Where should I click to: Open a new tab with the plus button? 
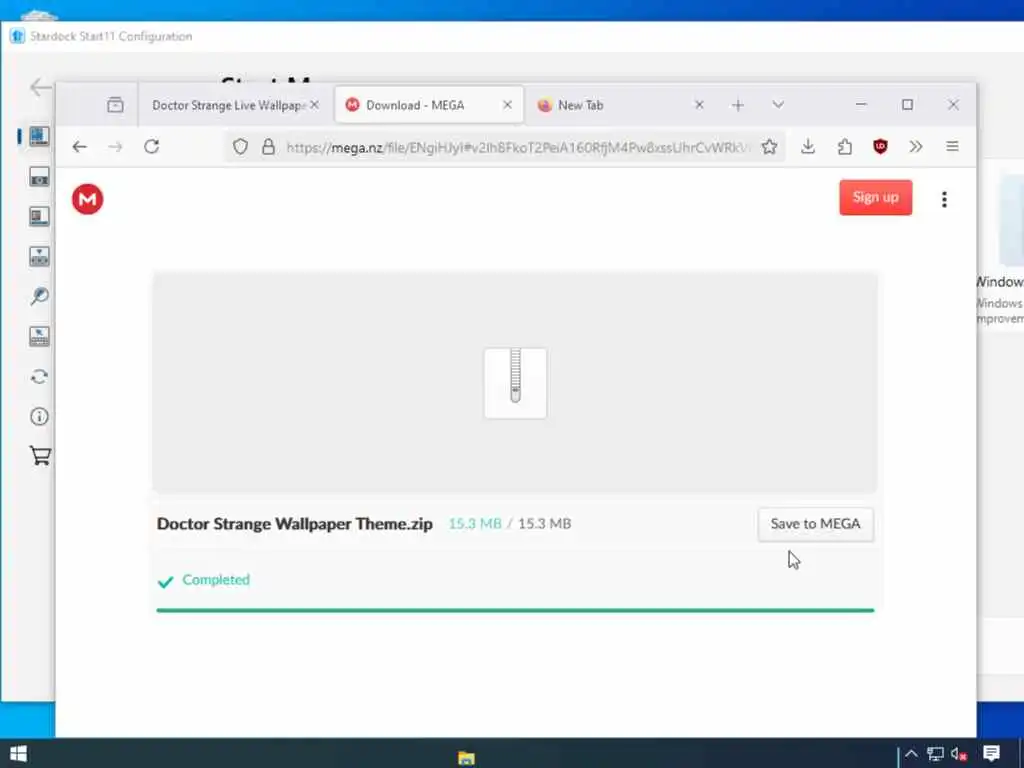pos(738,105)
